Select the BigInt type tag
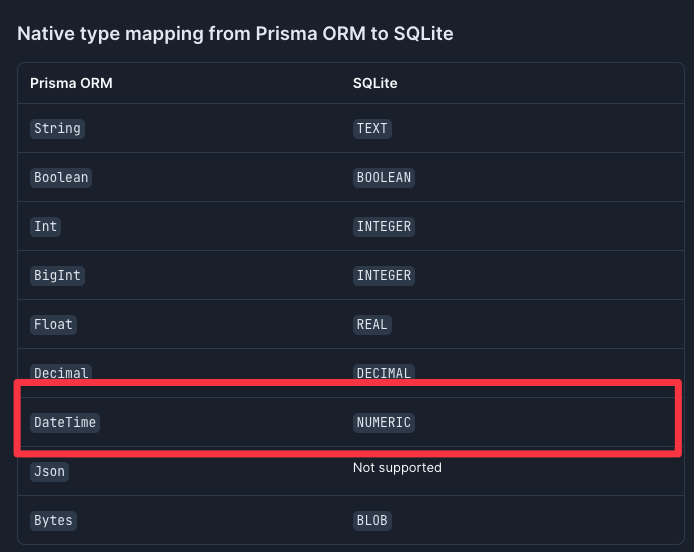The height and width of the screenshot is (552, 694). coord(58,275)
